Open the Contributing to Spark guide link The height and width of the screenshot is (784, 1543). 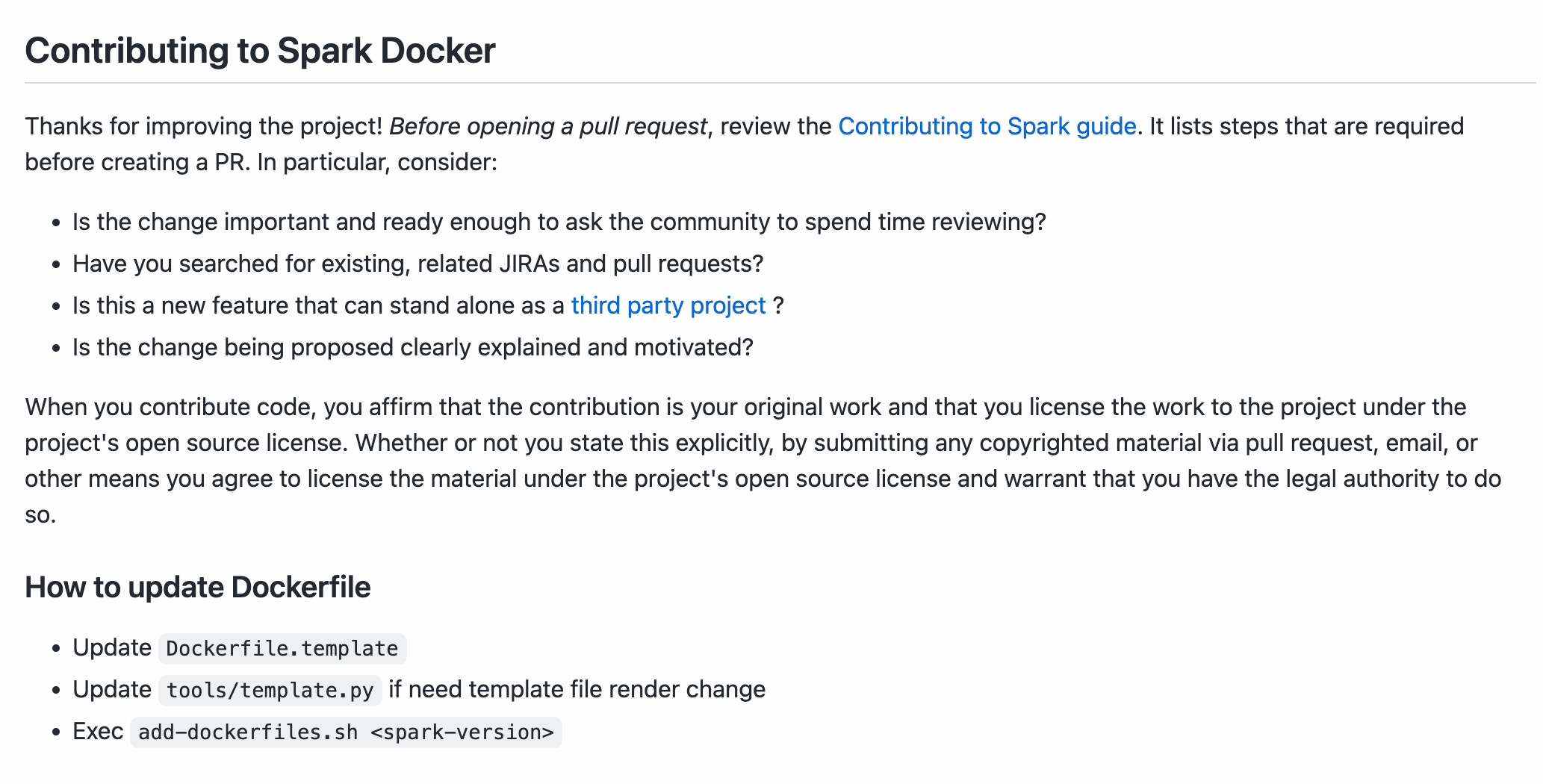(987, 126)
